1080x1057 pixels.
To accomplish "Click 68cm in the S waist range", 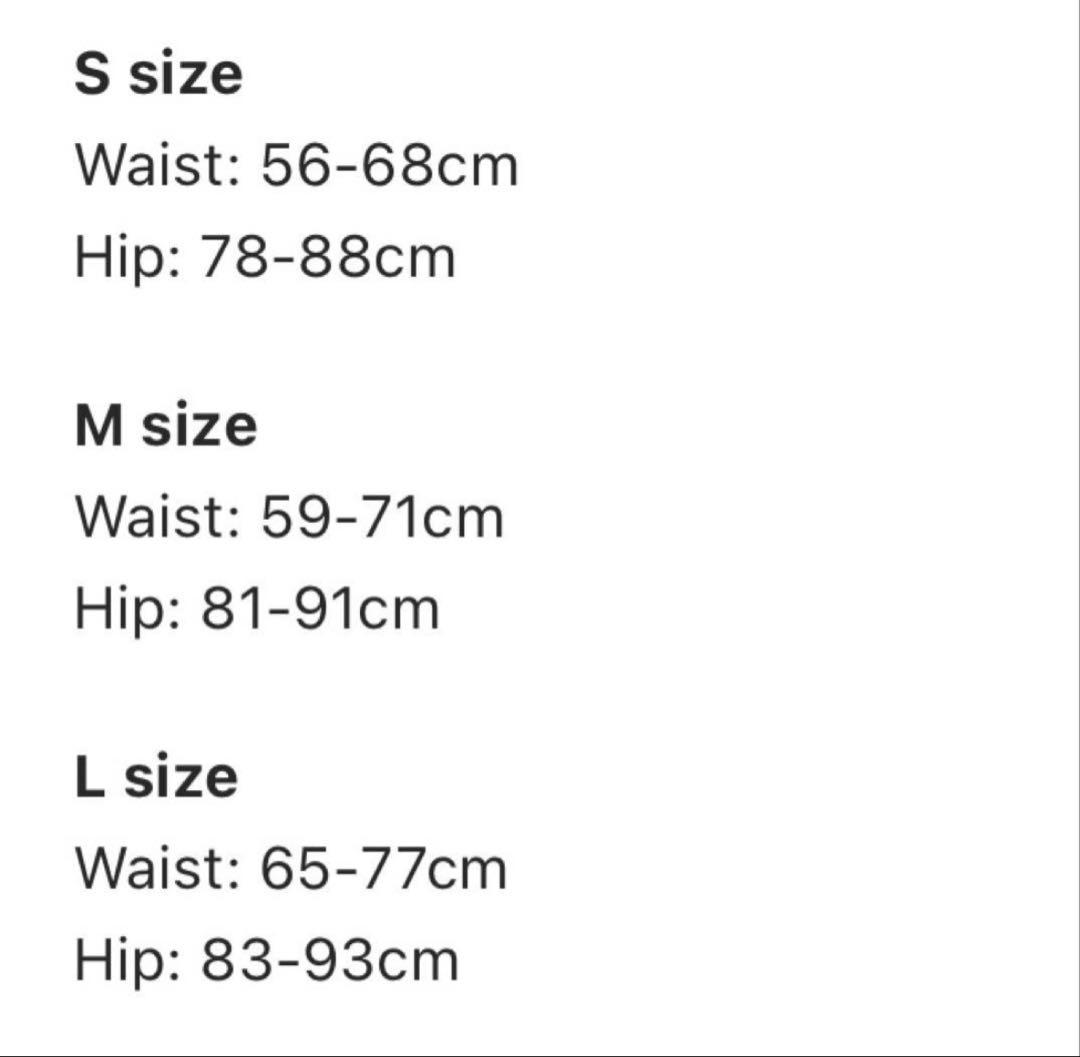I will [428, 166].
